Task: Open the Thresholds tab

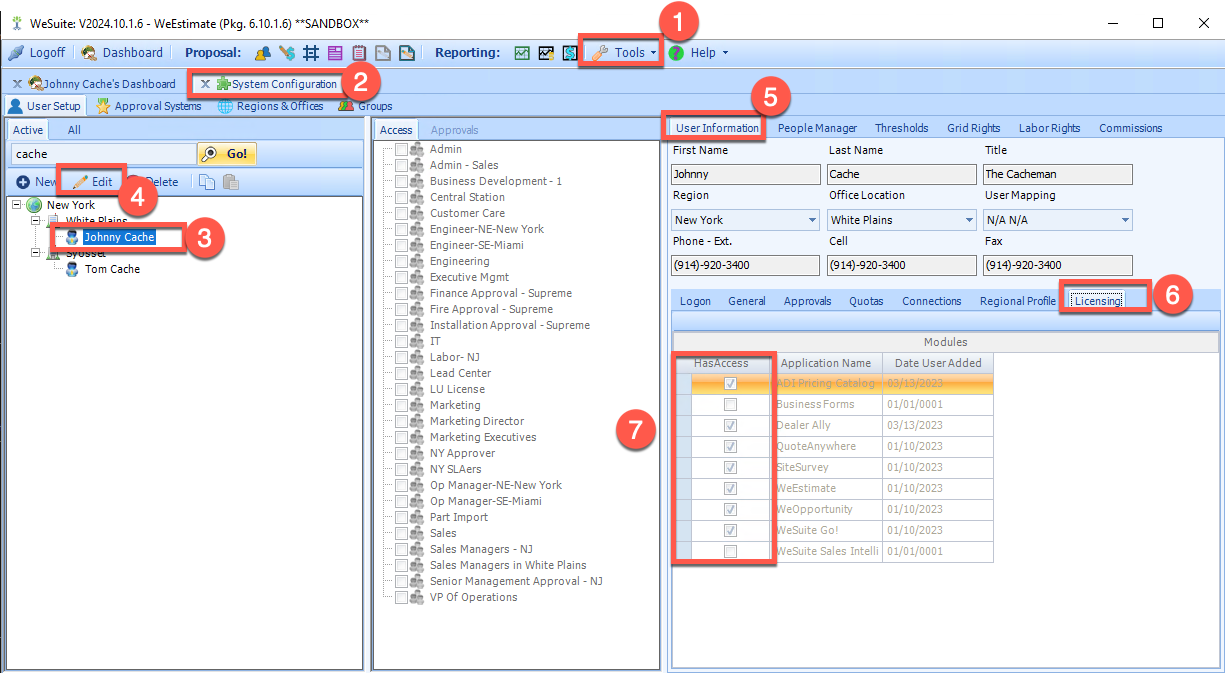Action: pos(902,128)
